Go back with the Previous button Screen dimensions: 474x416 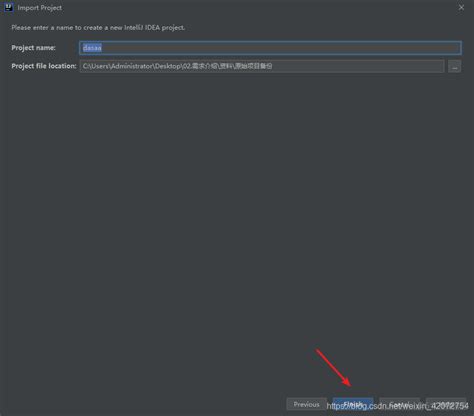(x=306, y=404)
